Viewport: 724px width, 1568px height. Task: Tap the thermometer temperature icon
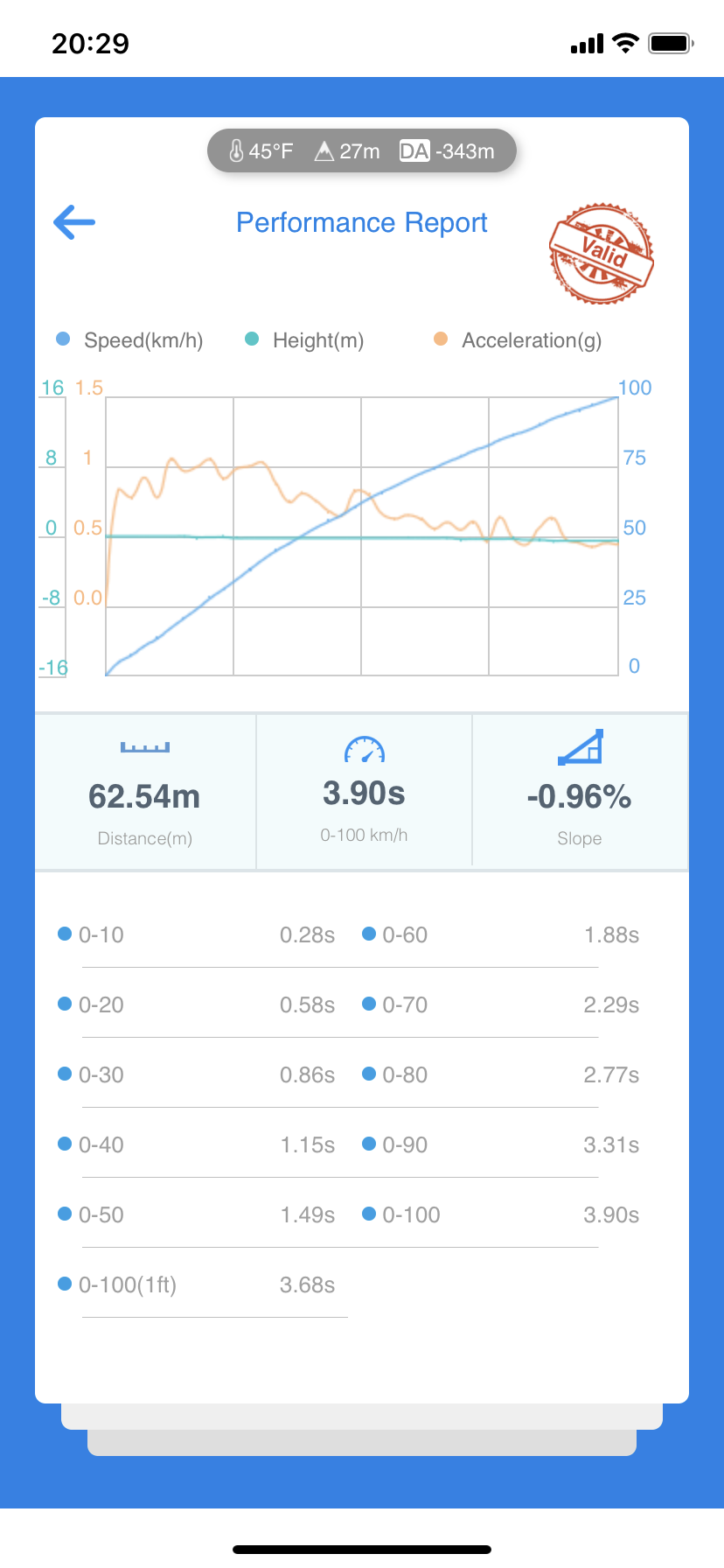coord(236,151)
